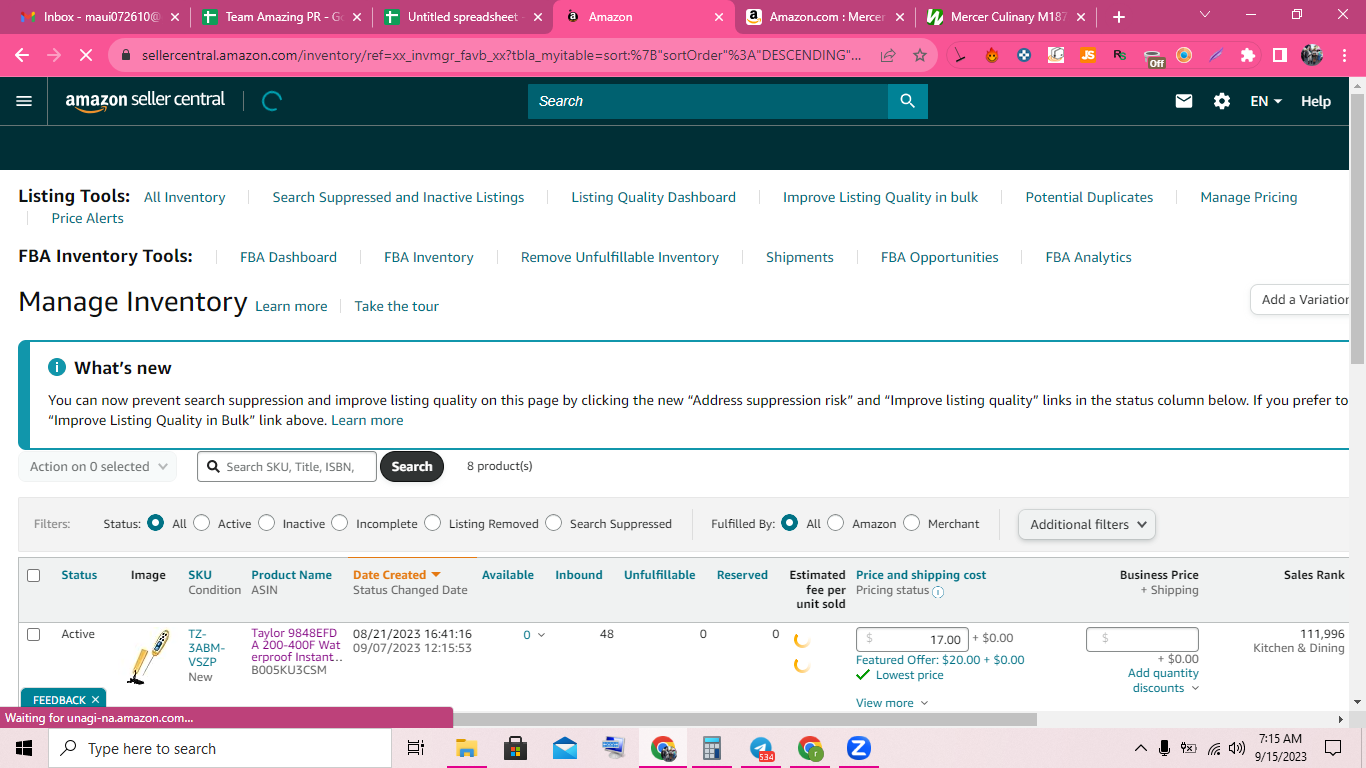Click the share page icon in address bar
Viewport: 1366px width, 768px height.
888,56
